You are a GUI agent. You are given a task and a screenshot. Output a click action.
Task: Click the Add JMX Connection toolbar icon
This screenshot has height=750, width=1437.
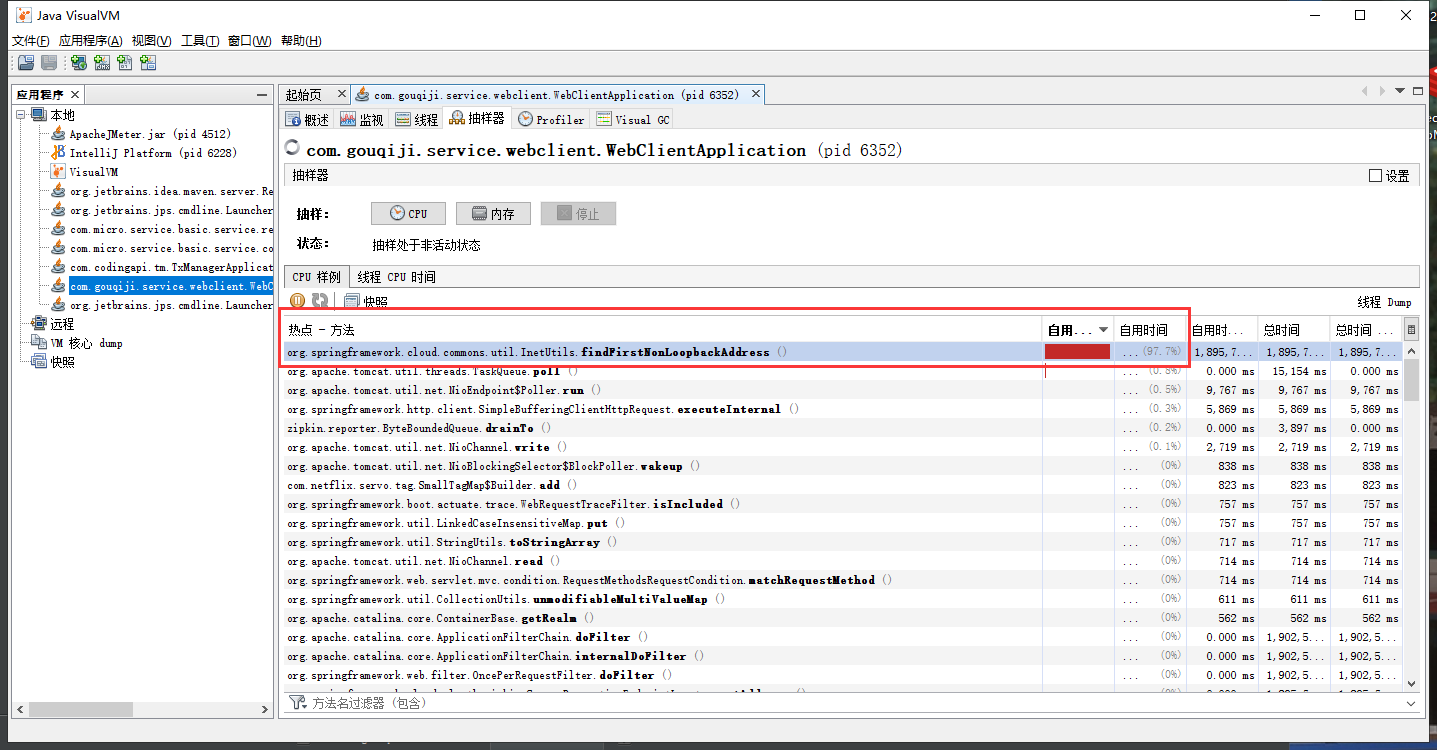[101, 62]
